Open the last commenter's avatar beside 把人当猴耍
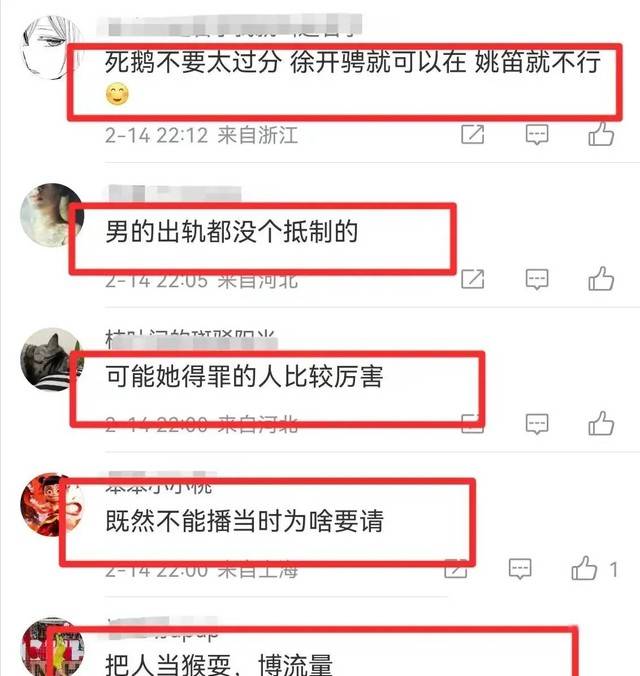The image size is (640, 676). coord(52,647)
